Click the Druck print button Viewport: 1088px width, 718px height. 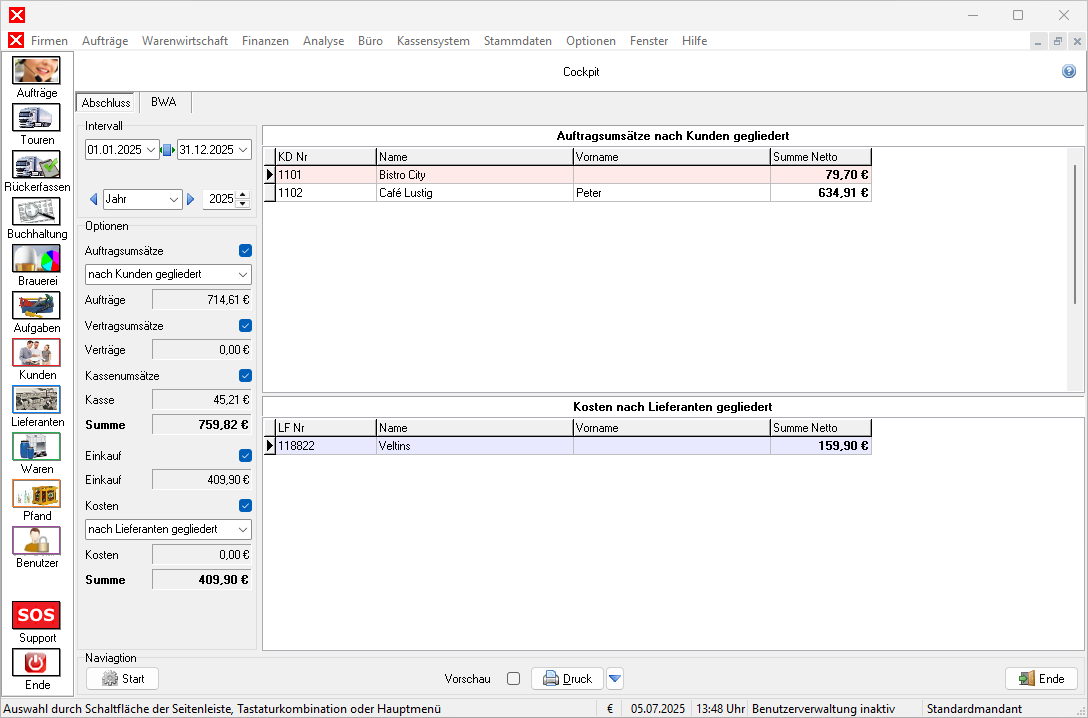click(567, 679)
